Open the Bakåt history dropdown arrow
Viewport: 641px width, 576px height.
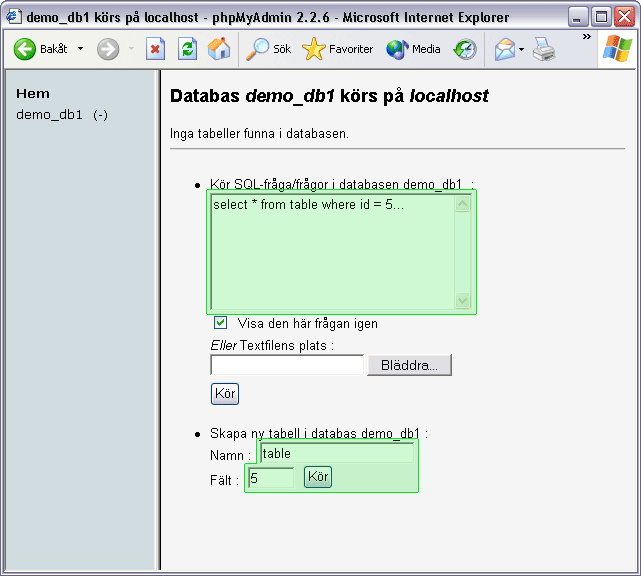tap(81, 49)
